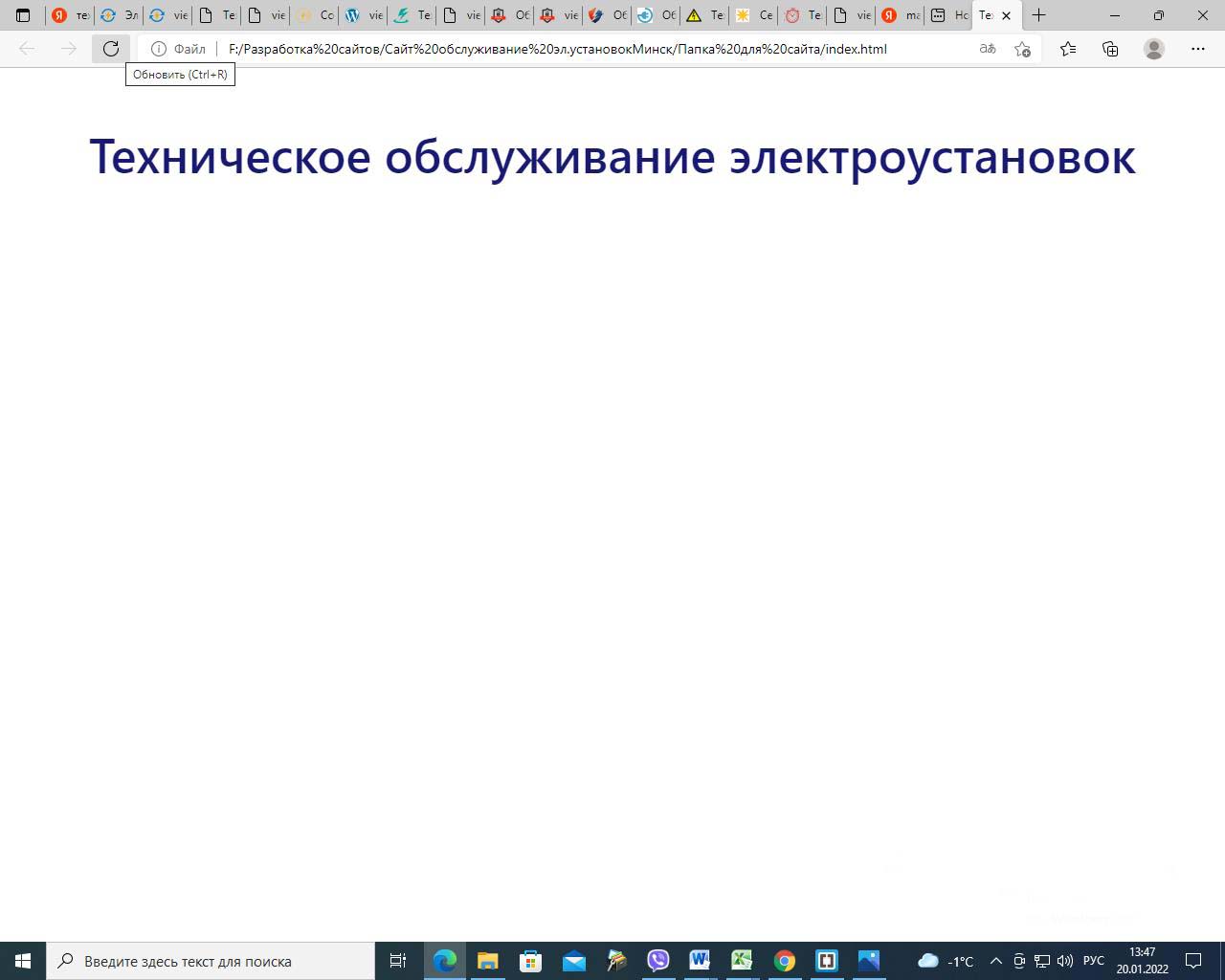Image resolution: width=1225 pixels, height=980 pixels.
Task: Expand hidden system tray icons
Action: tap(995, 961)
